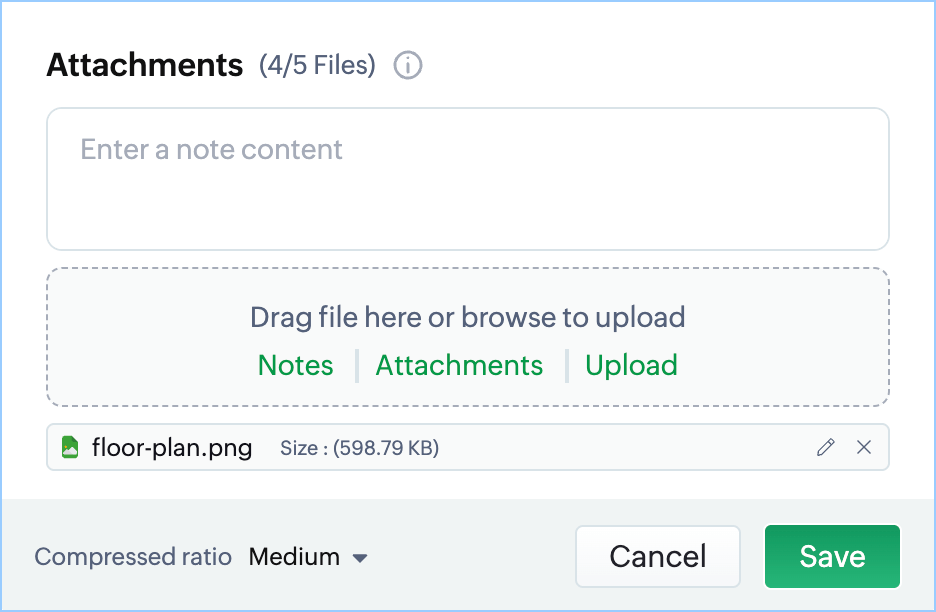Expand the caret arrow next to Medium
This screenshot has height=612, width=936.
pyautogui.click(x=360, y=558)
